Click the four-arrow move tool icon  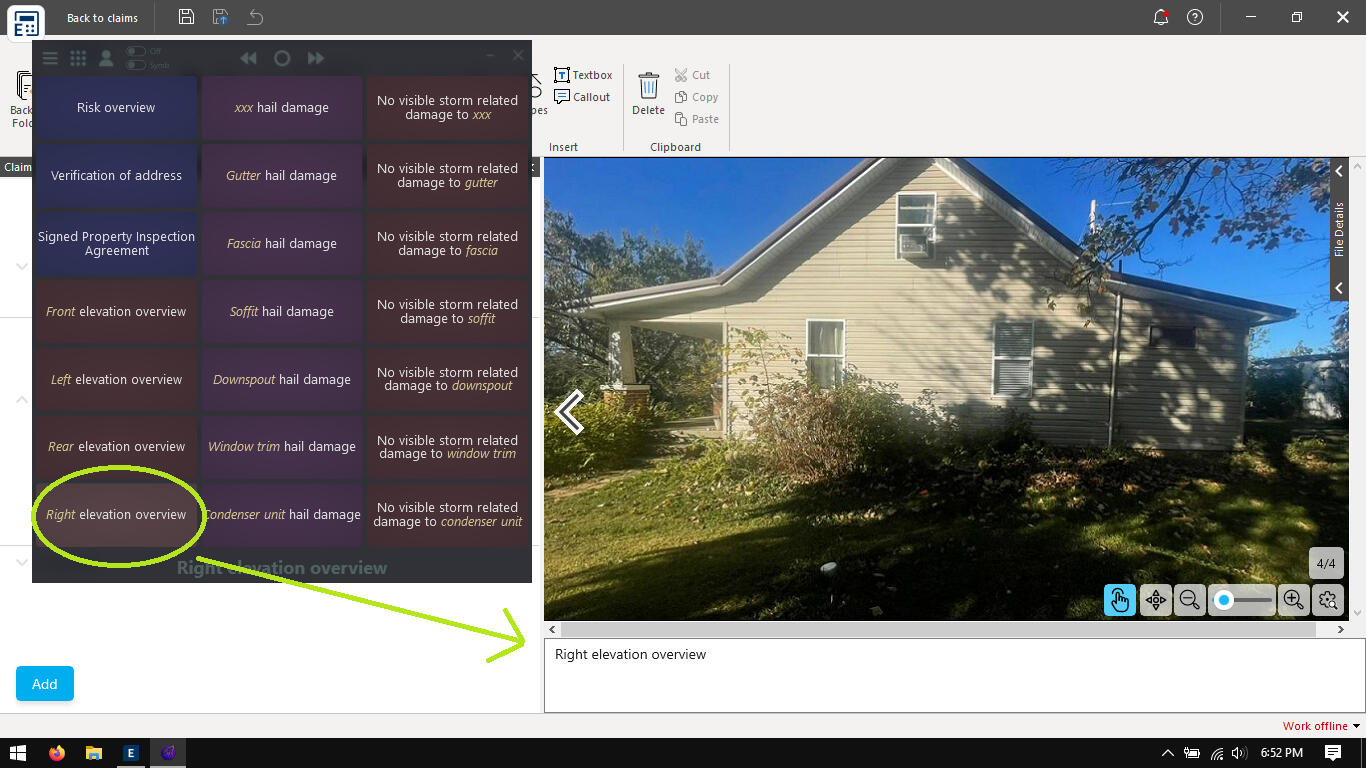[1155, 600]
